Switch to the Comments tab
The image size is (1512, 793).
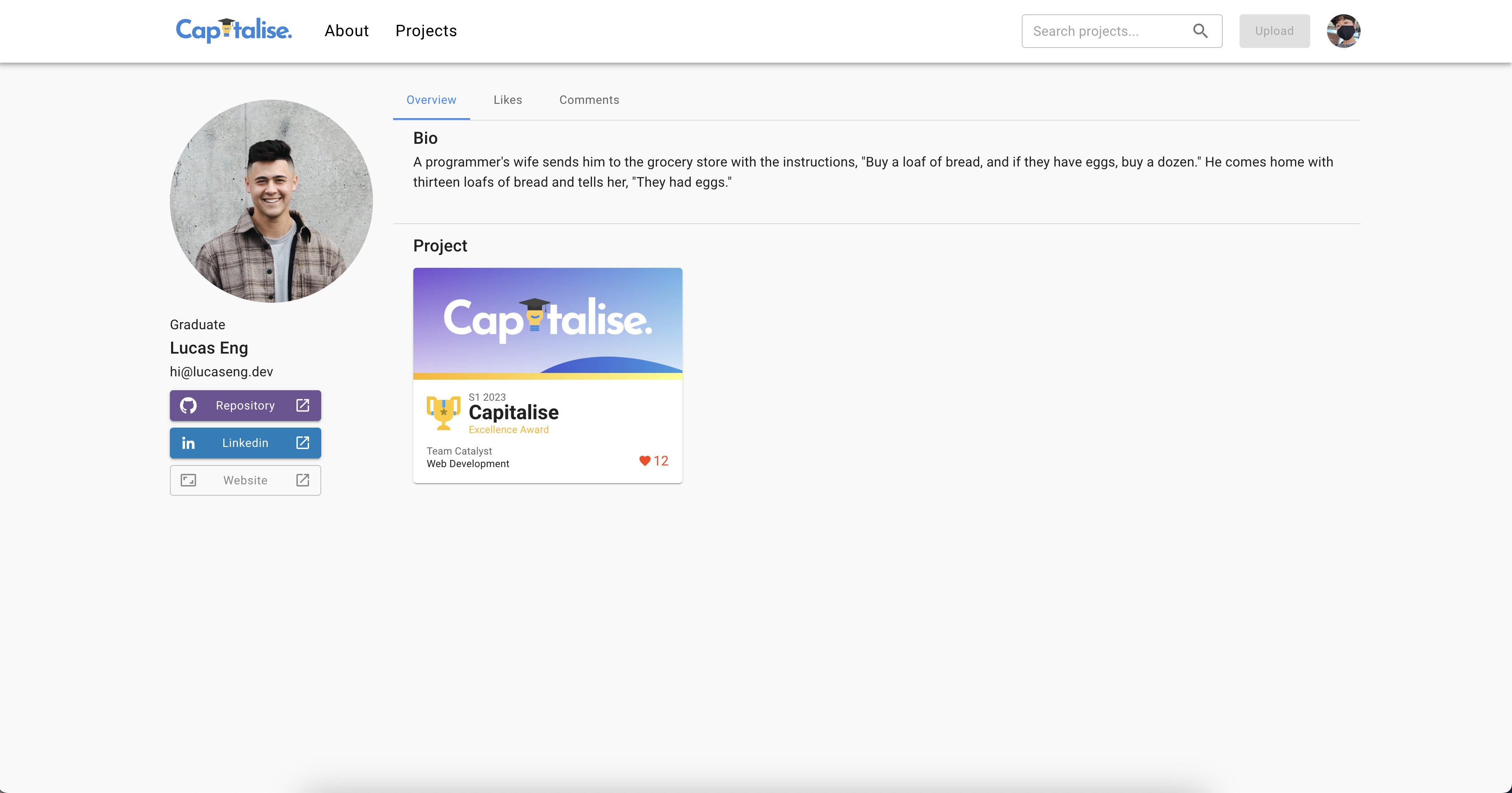pos(589,100)
